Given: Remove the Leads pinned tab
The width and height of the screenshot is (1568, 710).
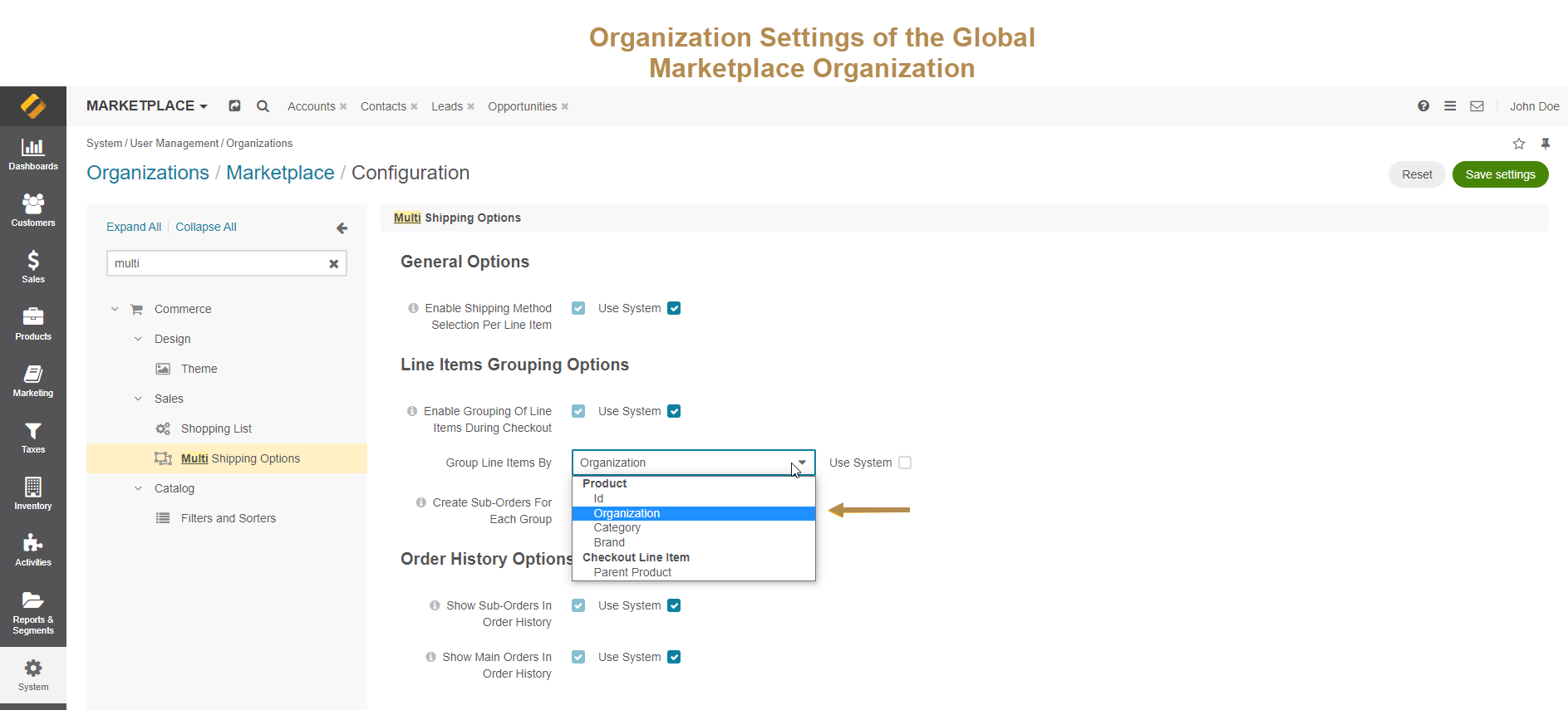Looking at the screenshot, I should (x=470, y=106).
